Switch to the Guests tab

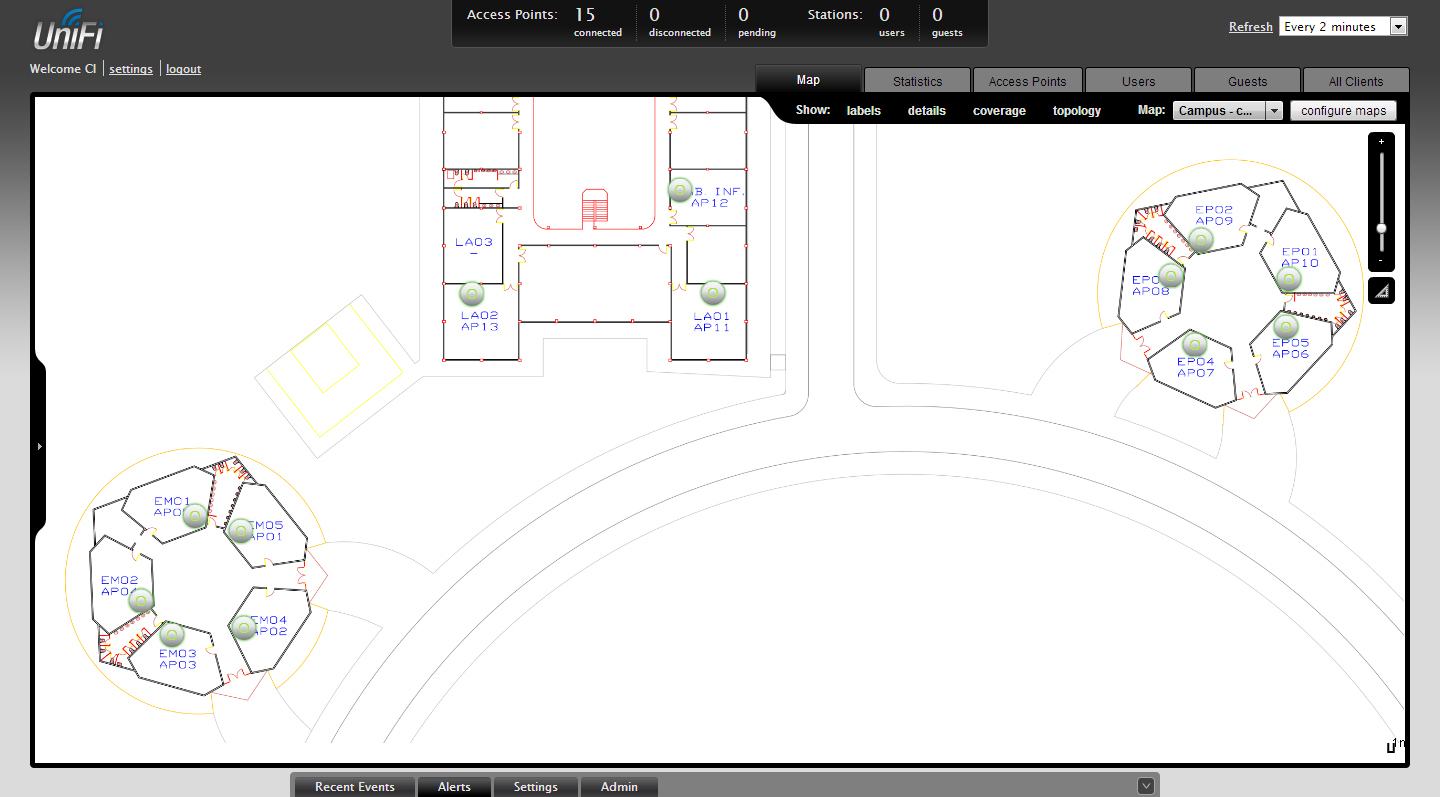(x=1247, y=81)
